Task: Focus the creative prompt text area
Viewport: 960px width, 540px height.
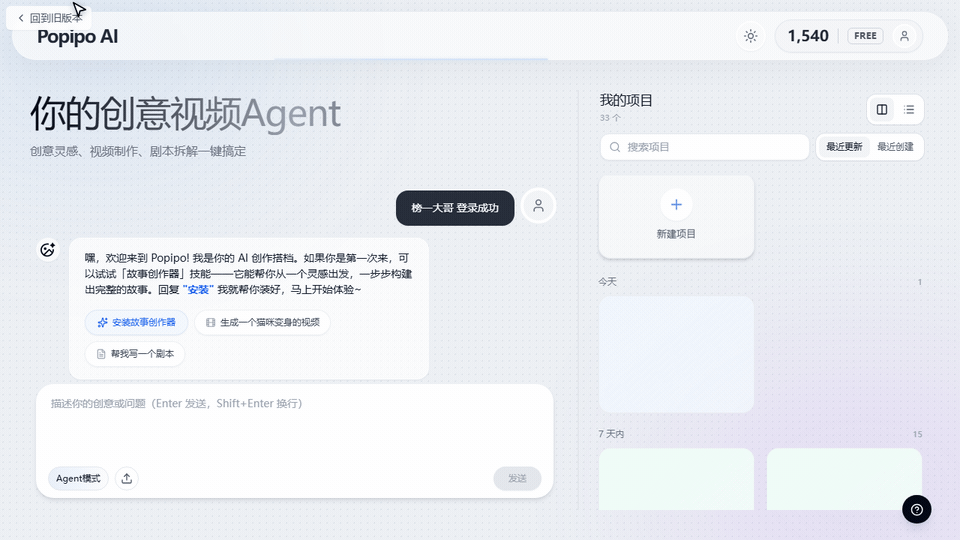Action: coord(294,426)
